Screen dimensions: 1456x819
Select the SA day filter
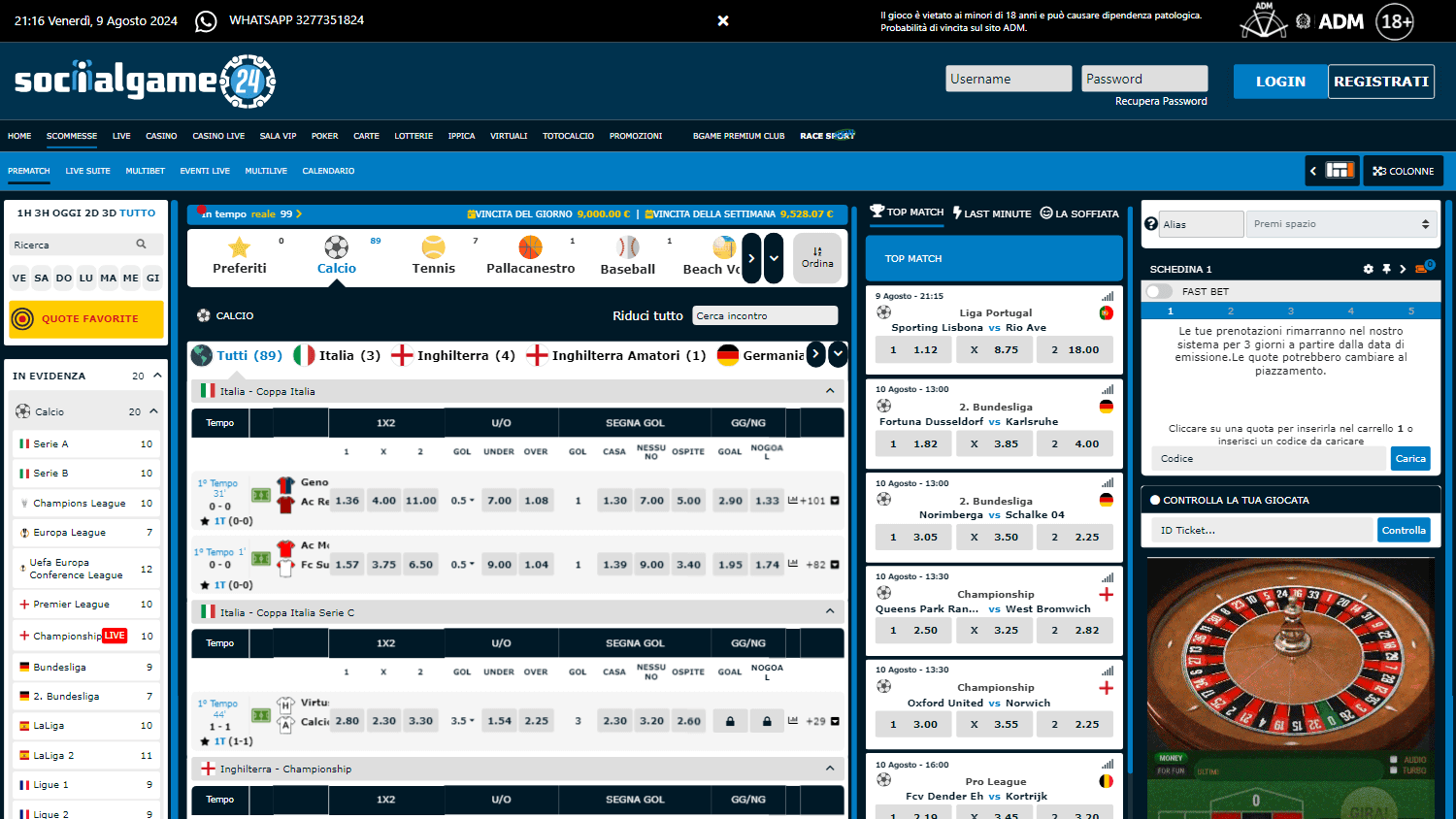(x=42, y=278)
